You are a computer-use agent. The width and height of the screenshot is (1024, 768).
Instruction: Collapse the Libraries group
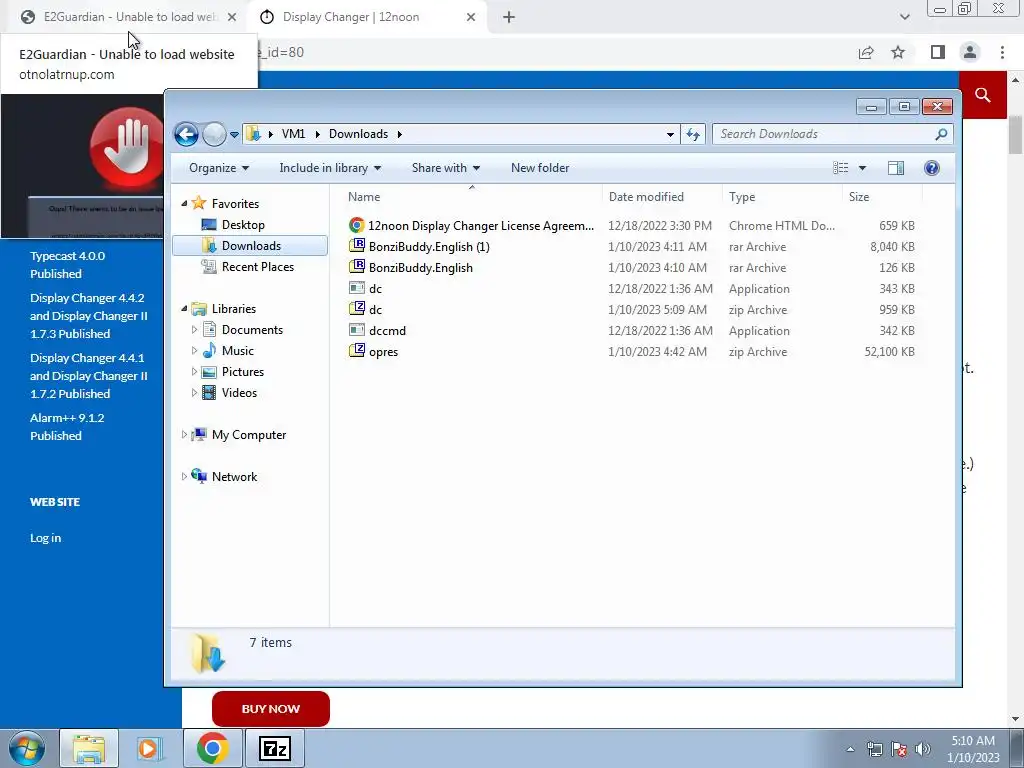(184, 308)
